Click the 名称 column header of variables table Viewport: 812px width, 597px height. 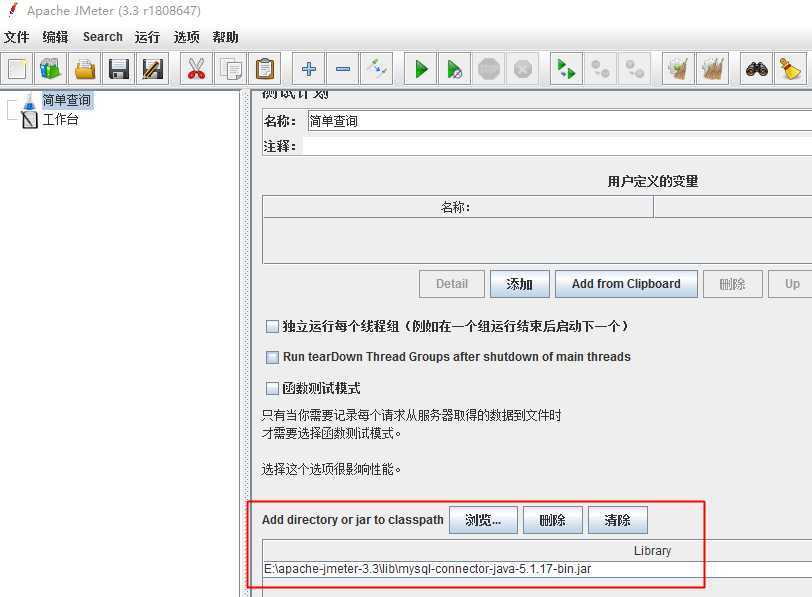coord(458,207)
